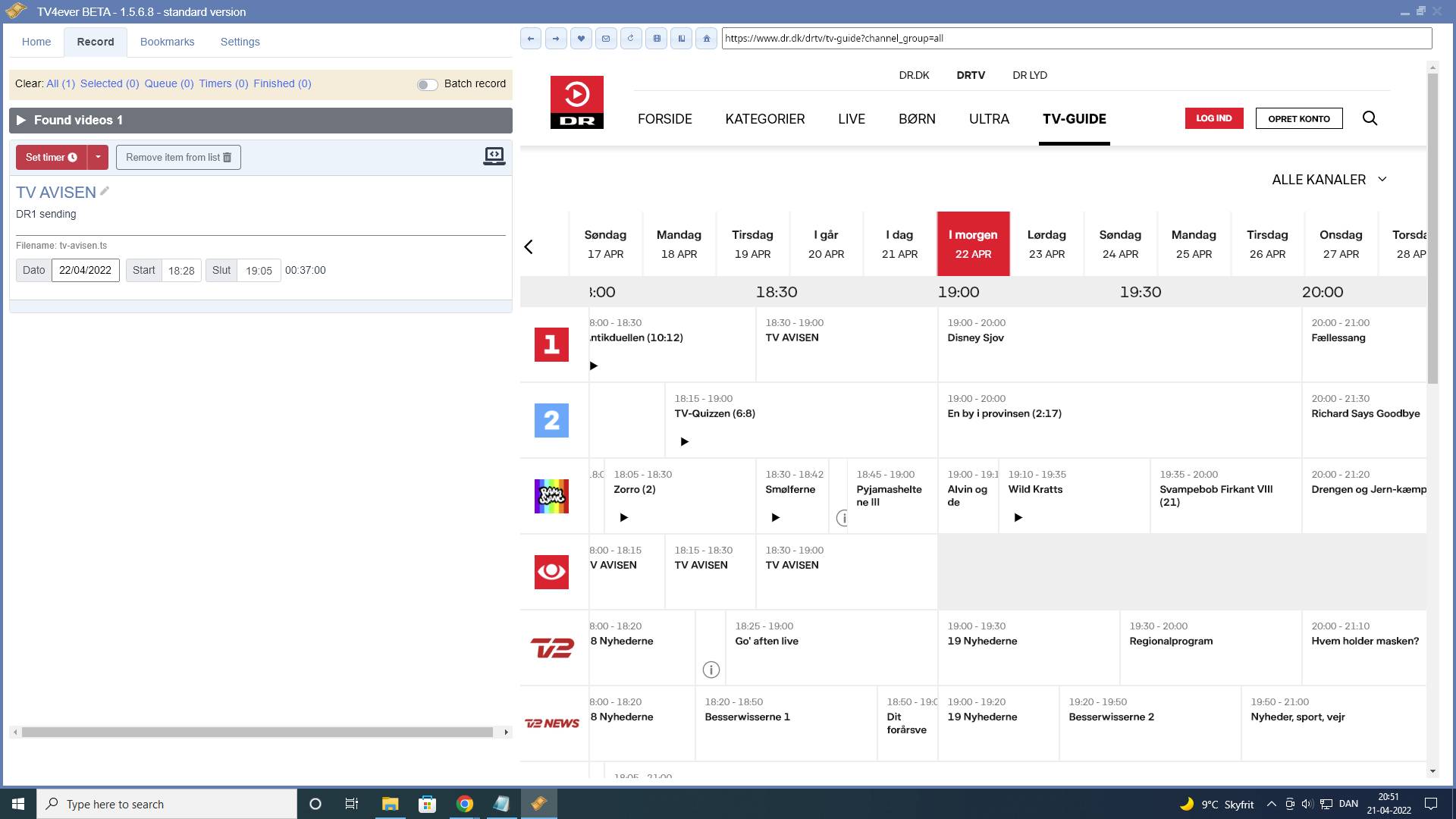1456x819 pixels.
Task: Play Zorro (2) with its play icon
Action: 623,517
